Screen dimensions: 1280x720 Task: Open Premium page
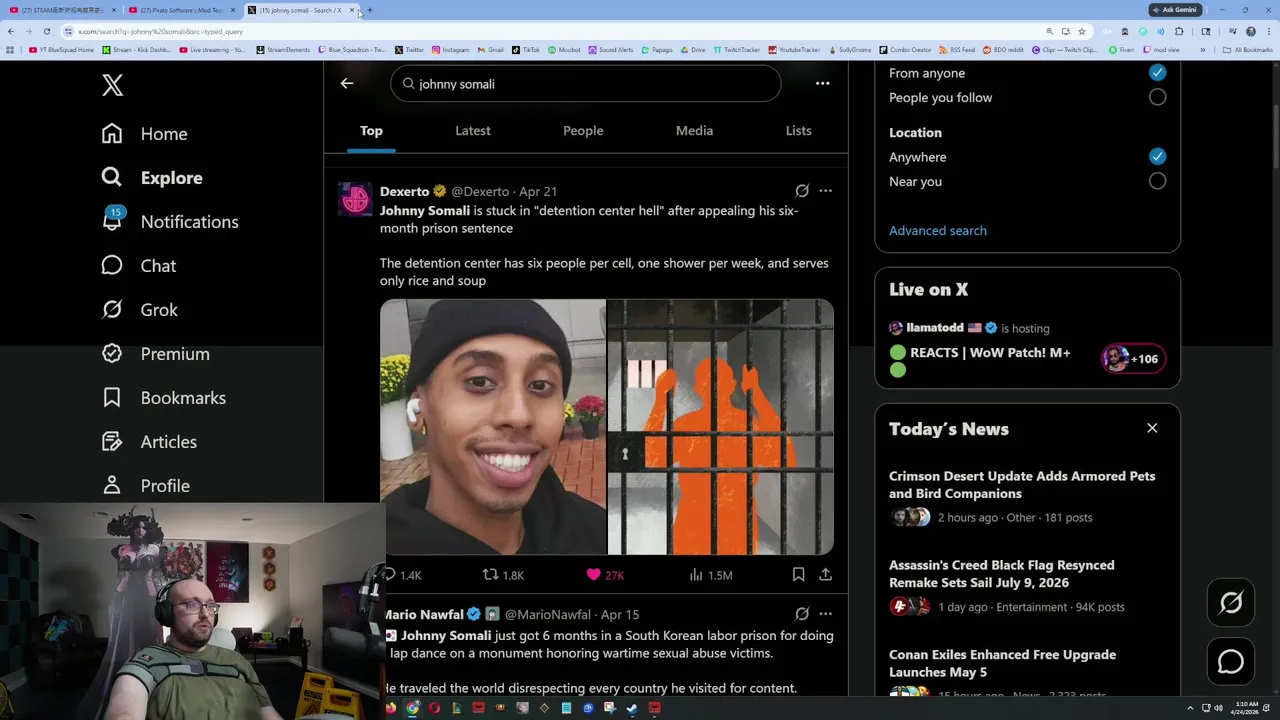155,354
